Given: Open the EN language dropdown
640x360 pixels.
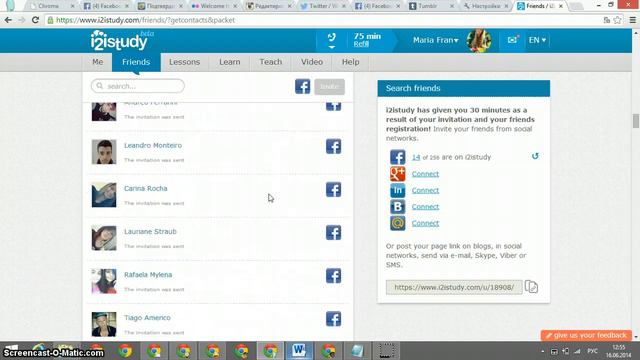Looking at the screenshot, I should coord(537,40).
